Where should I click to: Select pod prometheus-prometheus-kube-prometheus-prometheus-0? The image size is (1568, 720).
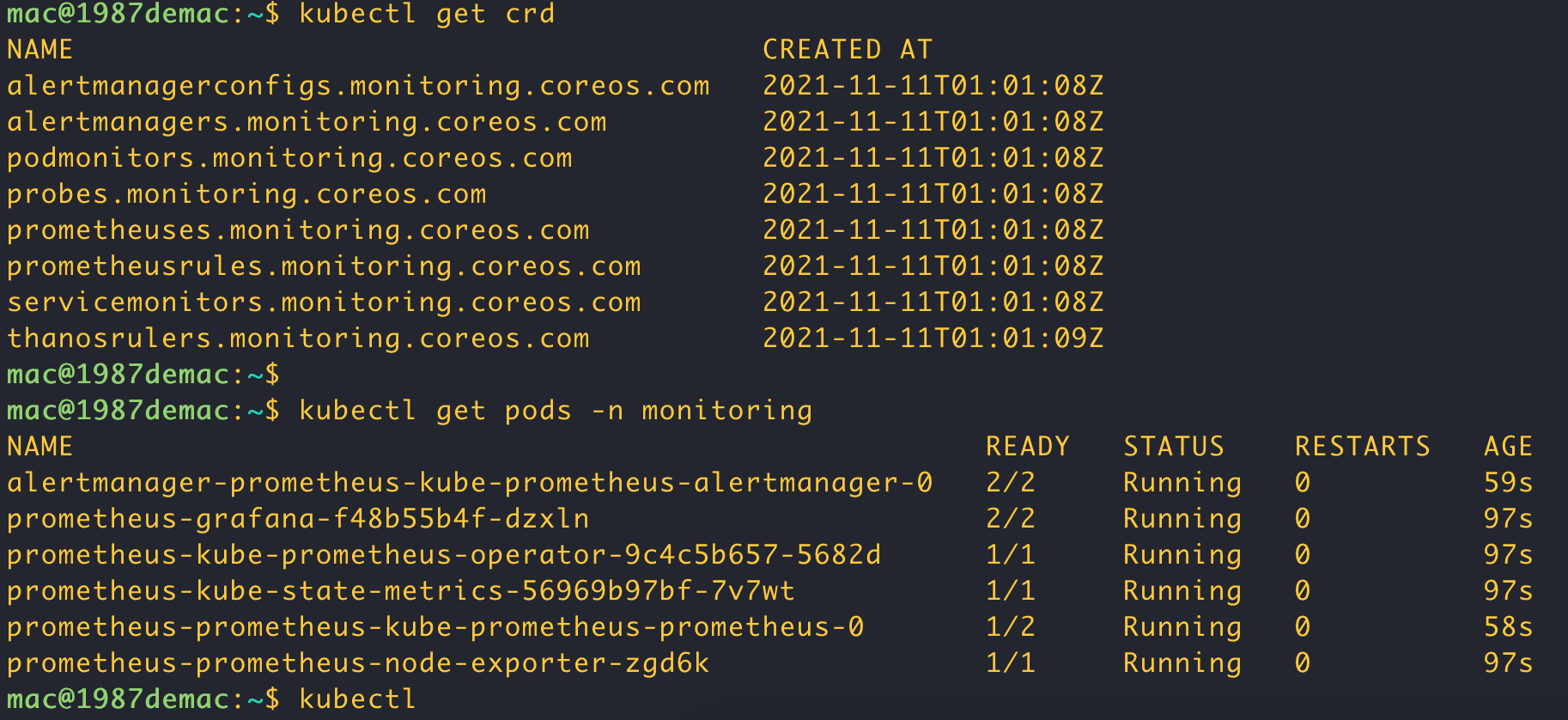[435, 627]
